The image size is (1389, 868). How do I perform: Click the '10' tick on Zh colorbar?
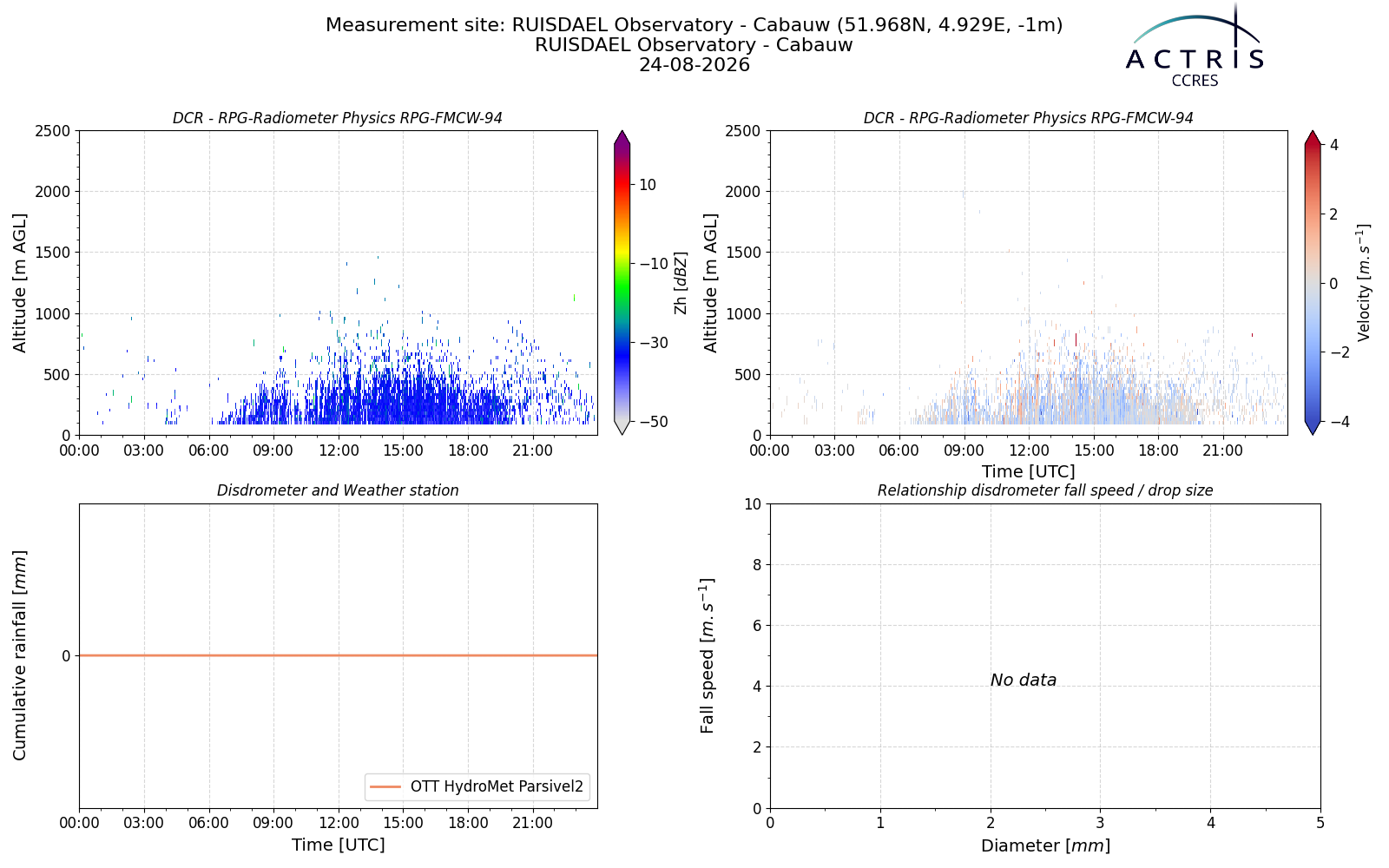tap(648, 185)
